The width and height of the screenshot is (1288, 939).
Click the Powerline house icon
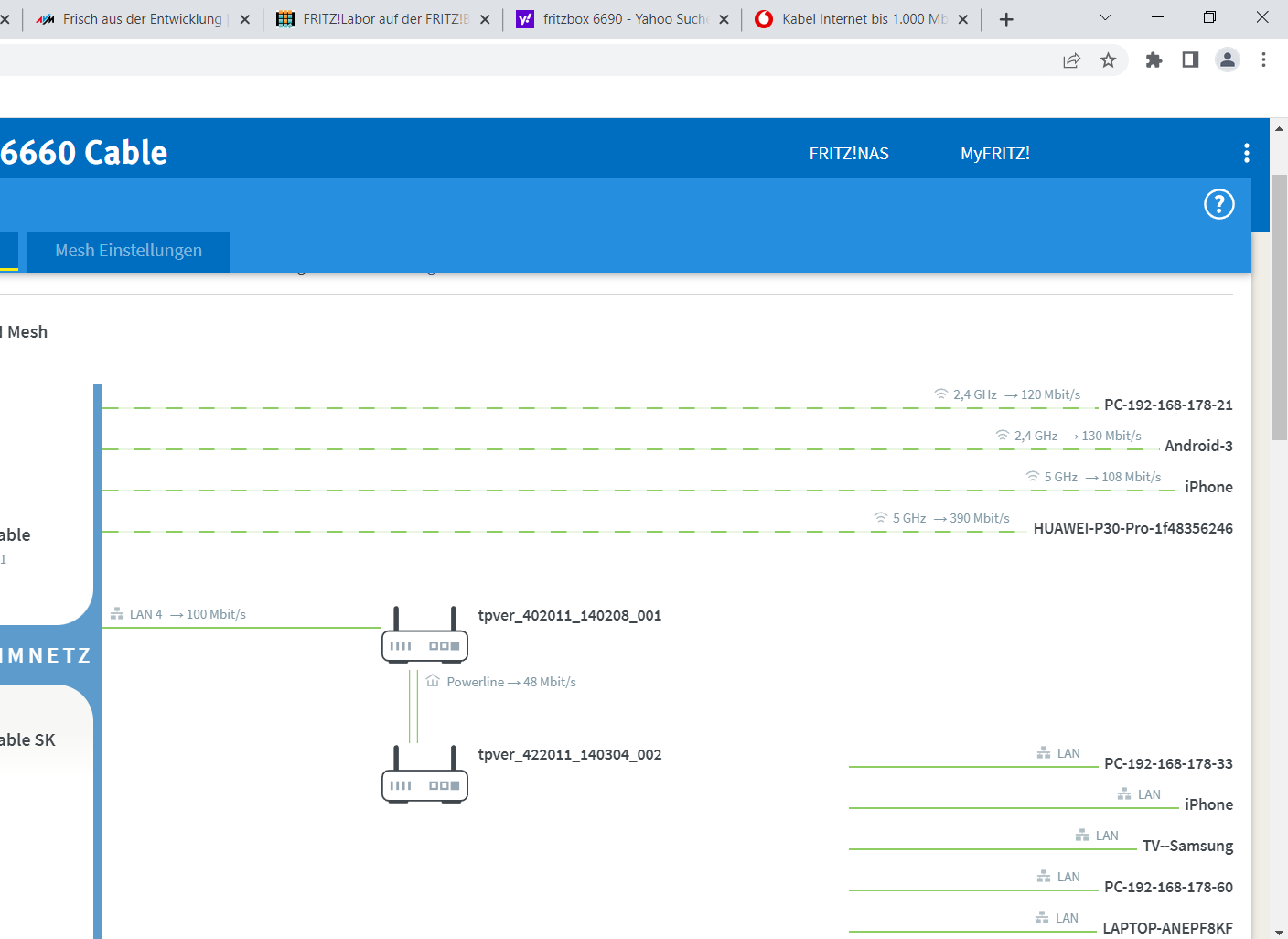[x=433, y=681]
